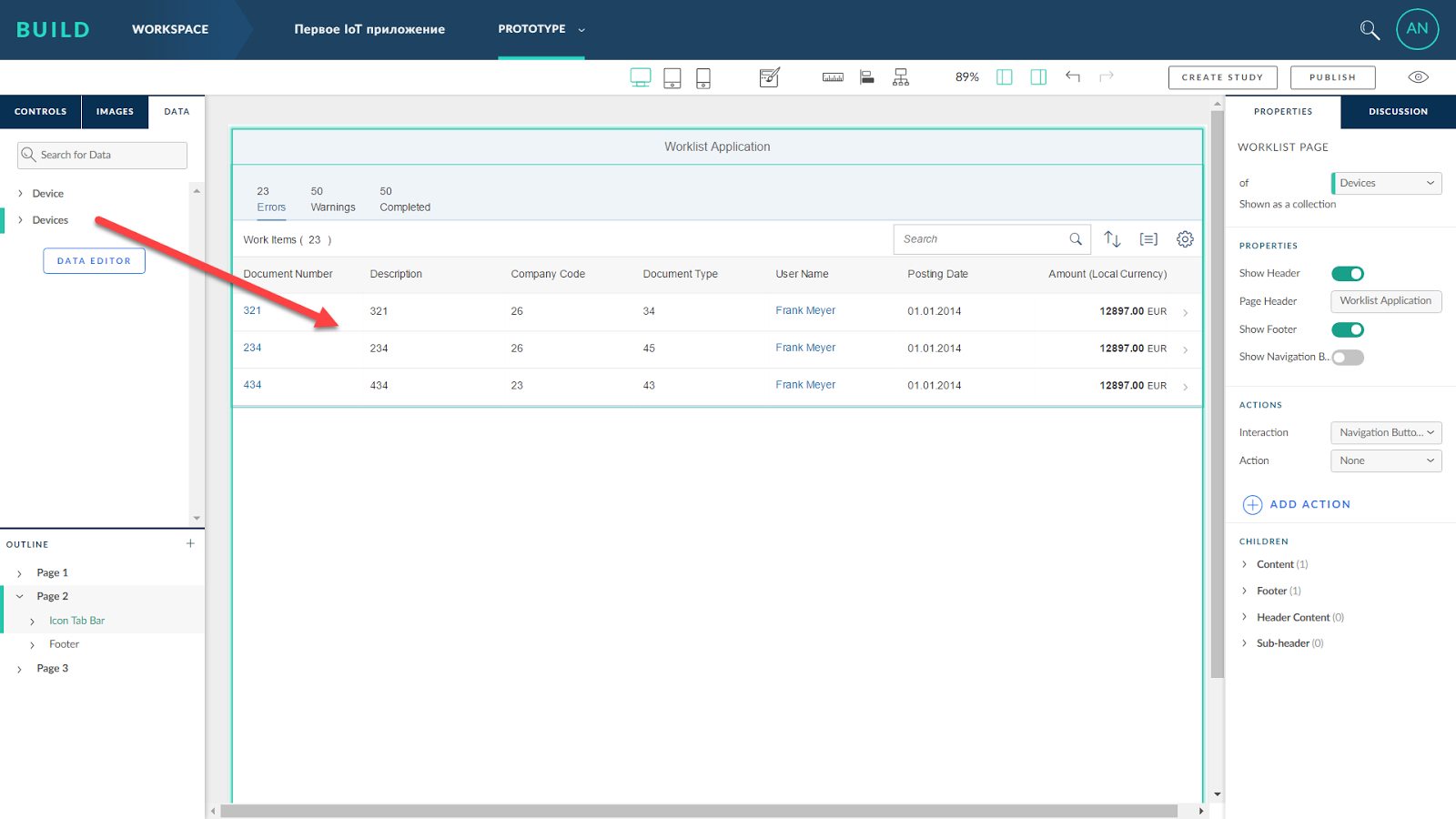Open the Images tab in the left panel
Screen dimensions: 1456x819
pyautogui.click(x=115, y=111)
